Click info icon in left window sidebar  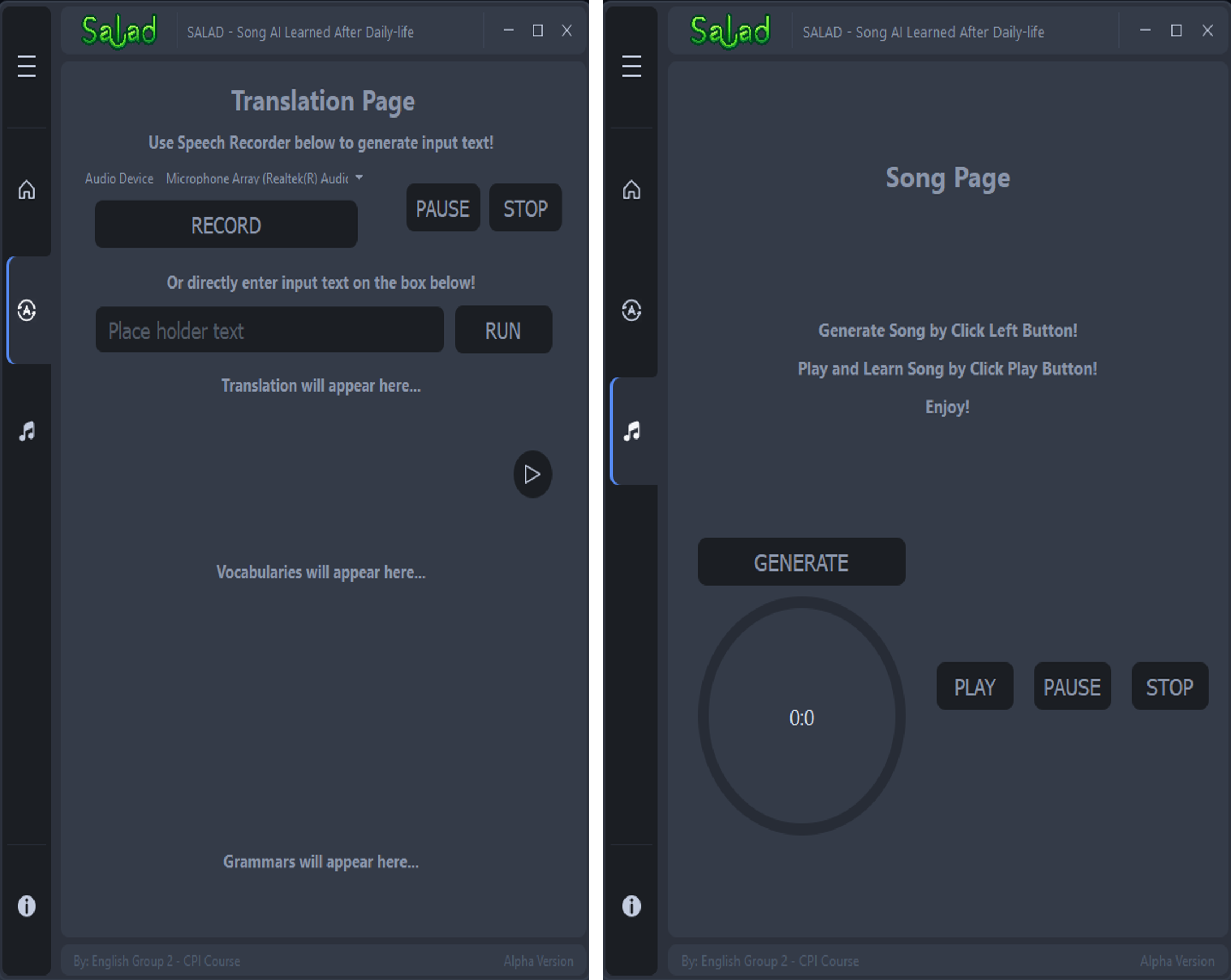click(26, 906)
